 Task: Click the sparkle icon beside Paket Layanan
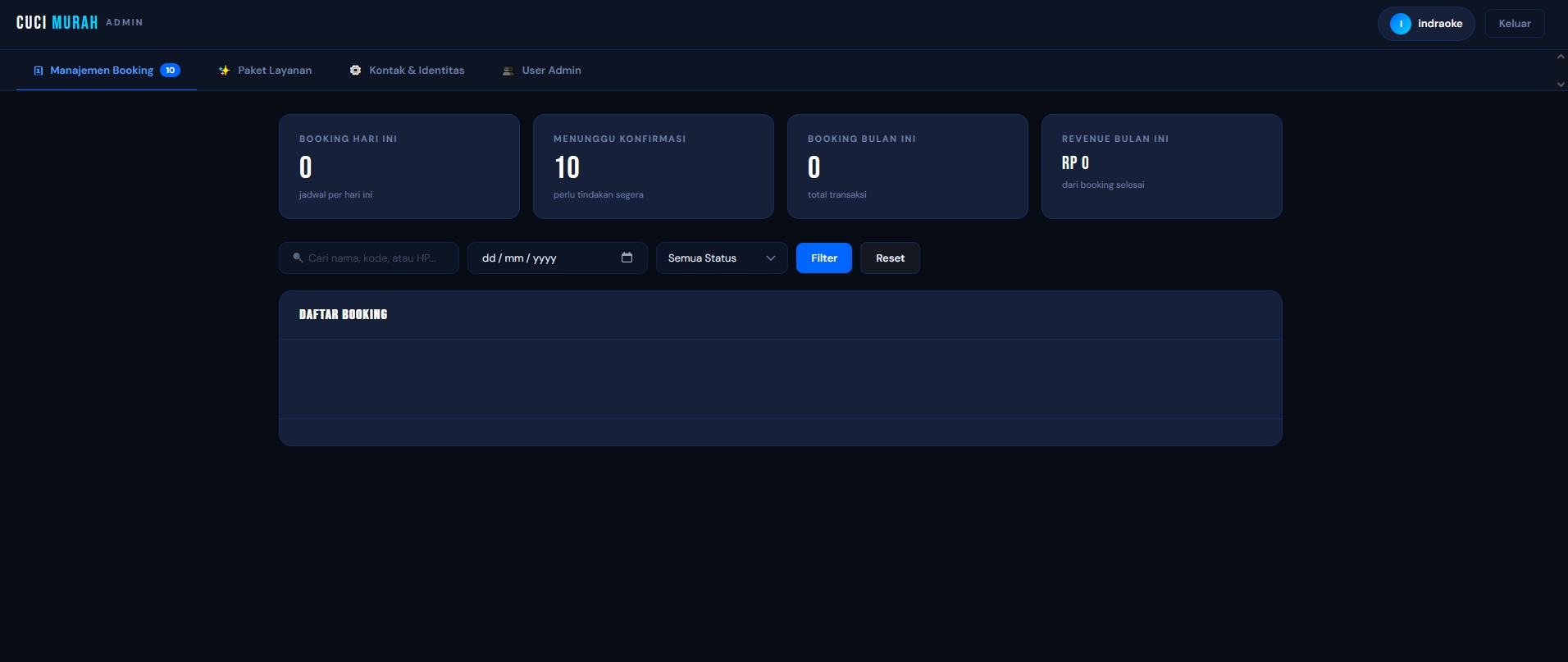(224, 71)
